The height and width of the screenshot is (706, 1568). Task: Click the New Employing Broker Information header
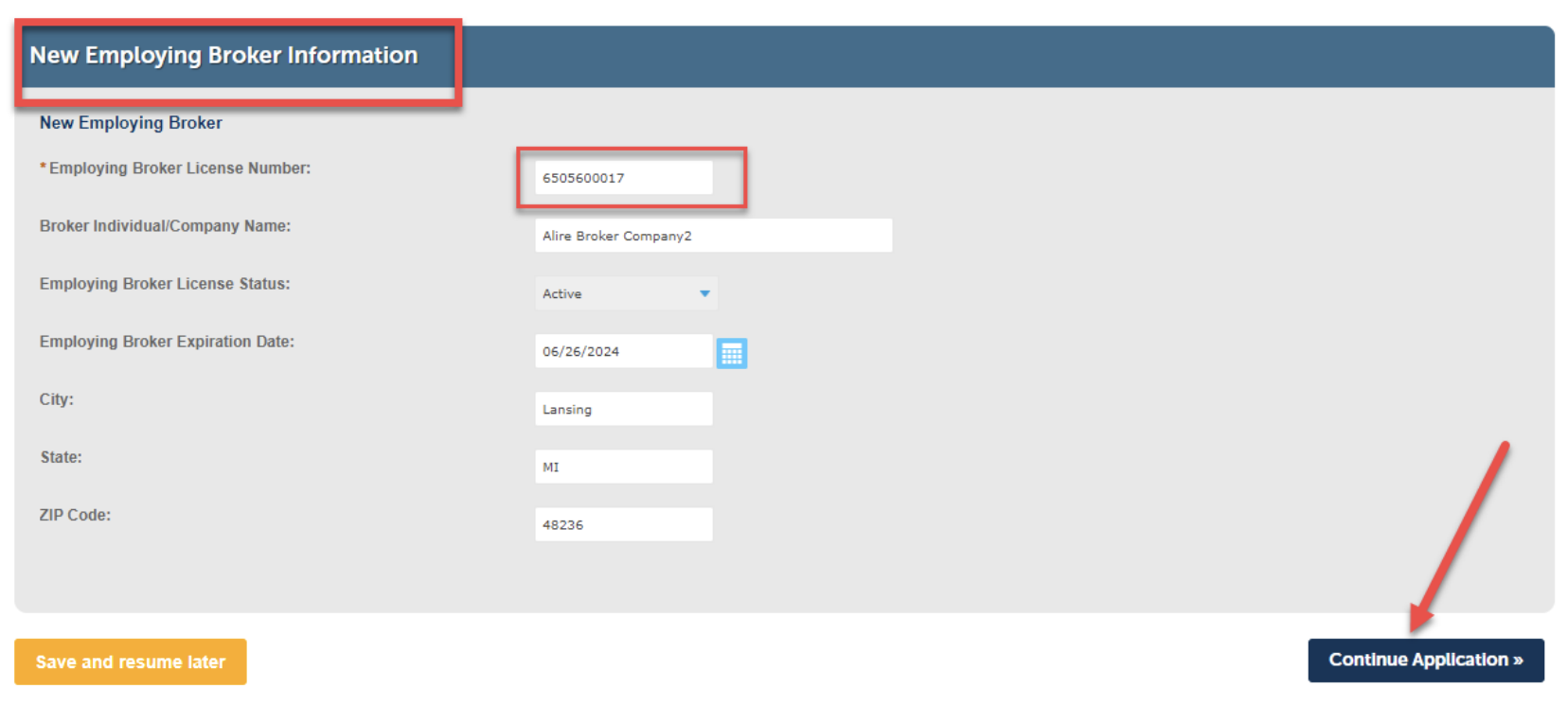[x=223, y=55]
